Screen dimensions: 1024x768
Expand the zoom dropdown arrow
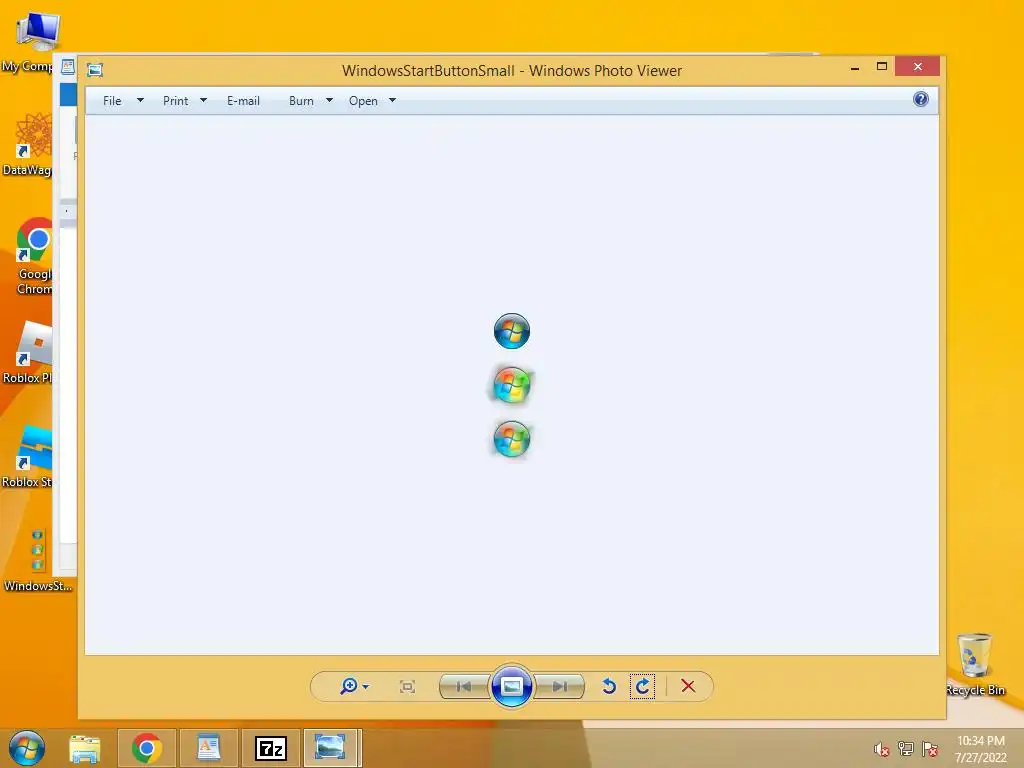(366, 686)
